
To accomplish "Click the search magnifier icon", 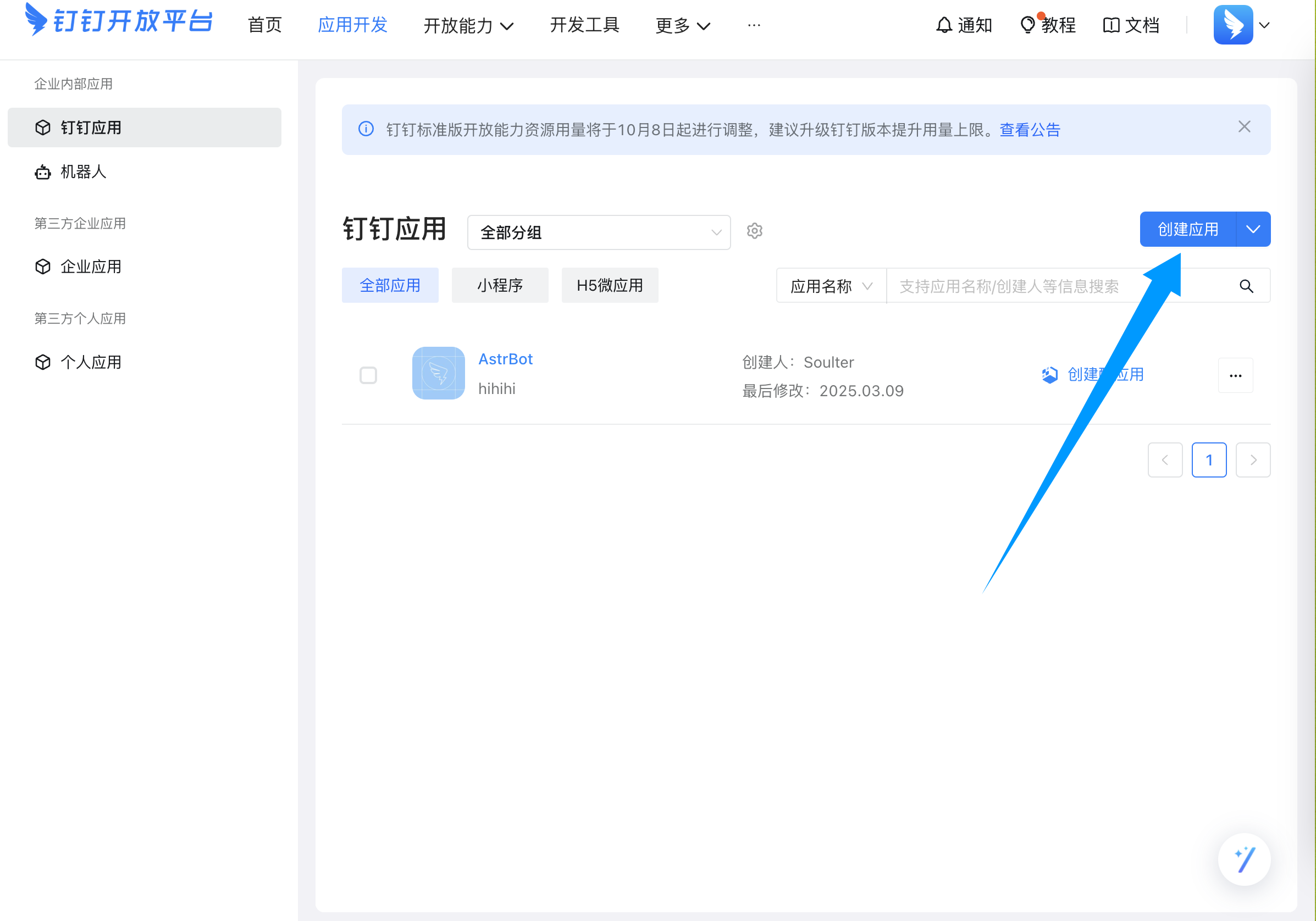I will pos(1246,286).
